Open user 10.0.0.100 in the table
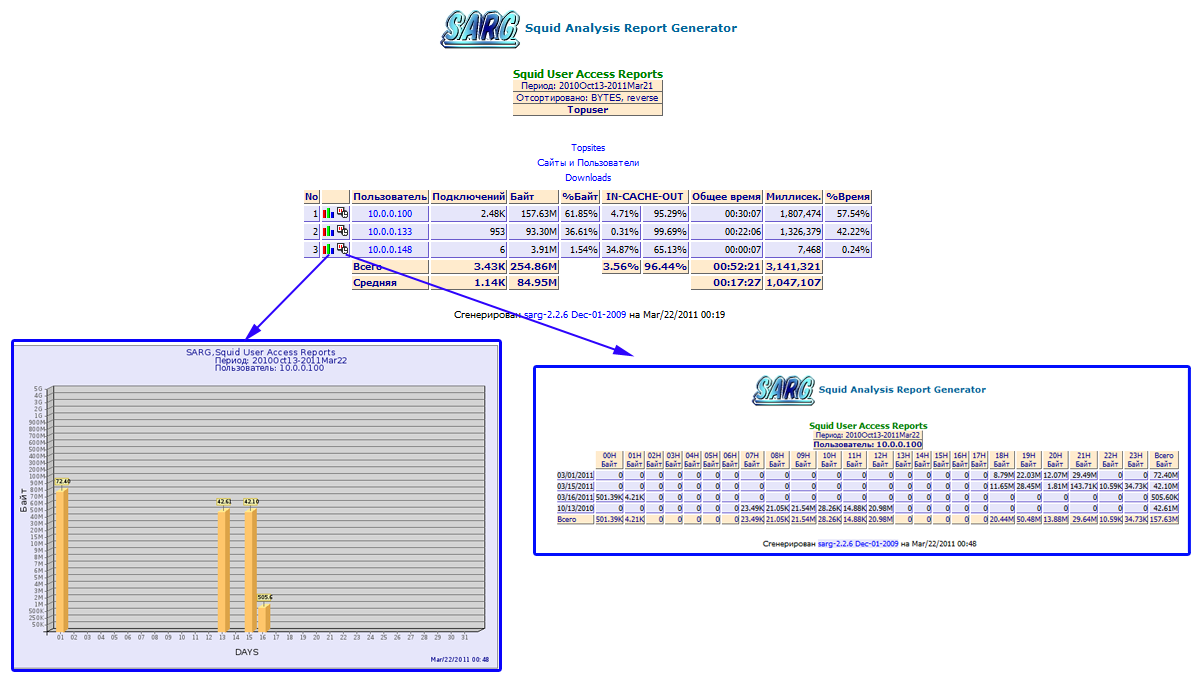Image resolution: width=1201 pixels, height=681 pixels. tap(390, 214)
